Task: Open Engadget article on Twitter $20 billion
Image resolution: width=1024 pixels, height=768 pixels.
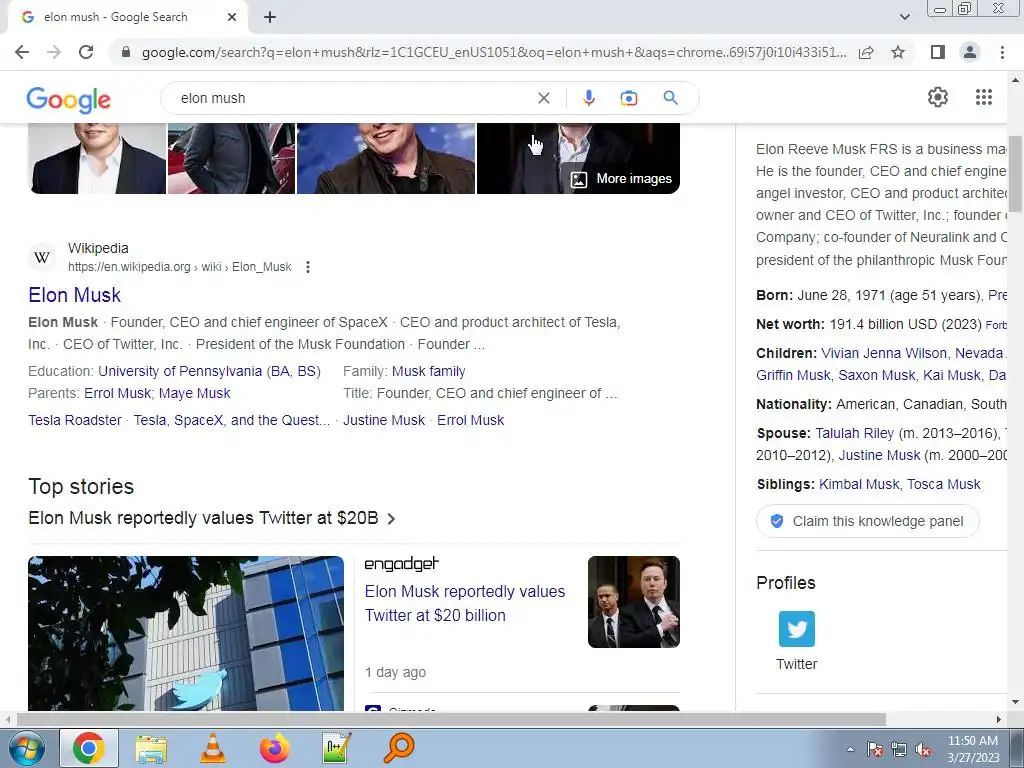Action: (x=464, y=603)
